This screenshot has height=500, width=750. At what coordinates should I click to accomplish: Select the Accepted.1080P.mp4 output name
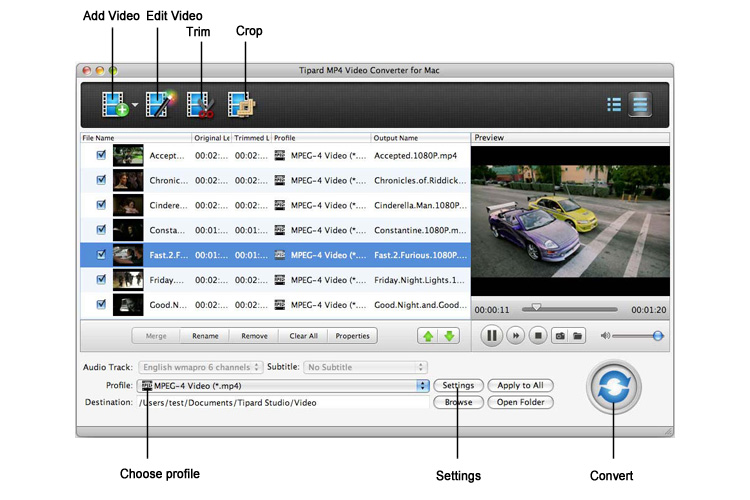[x=416, y=156]
